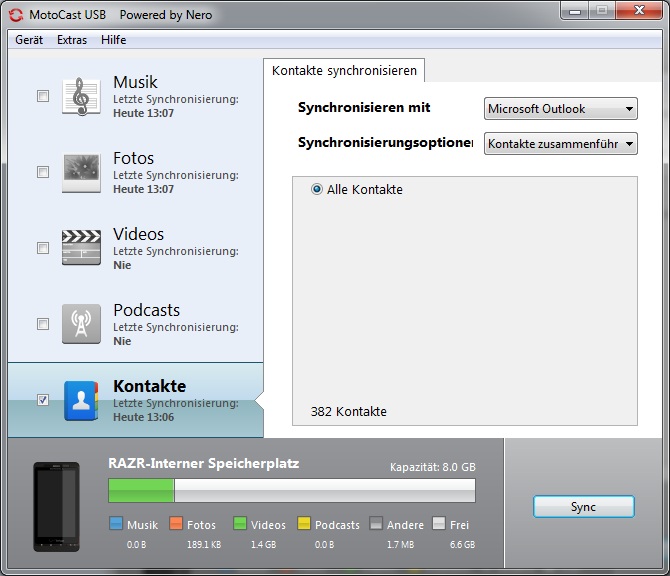
Task: Click the Musik treble clef icon
Action: [81, 96]
